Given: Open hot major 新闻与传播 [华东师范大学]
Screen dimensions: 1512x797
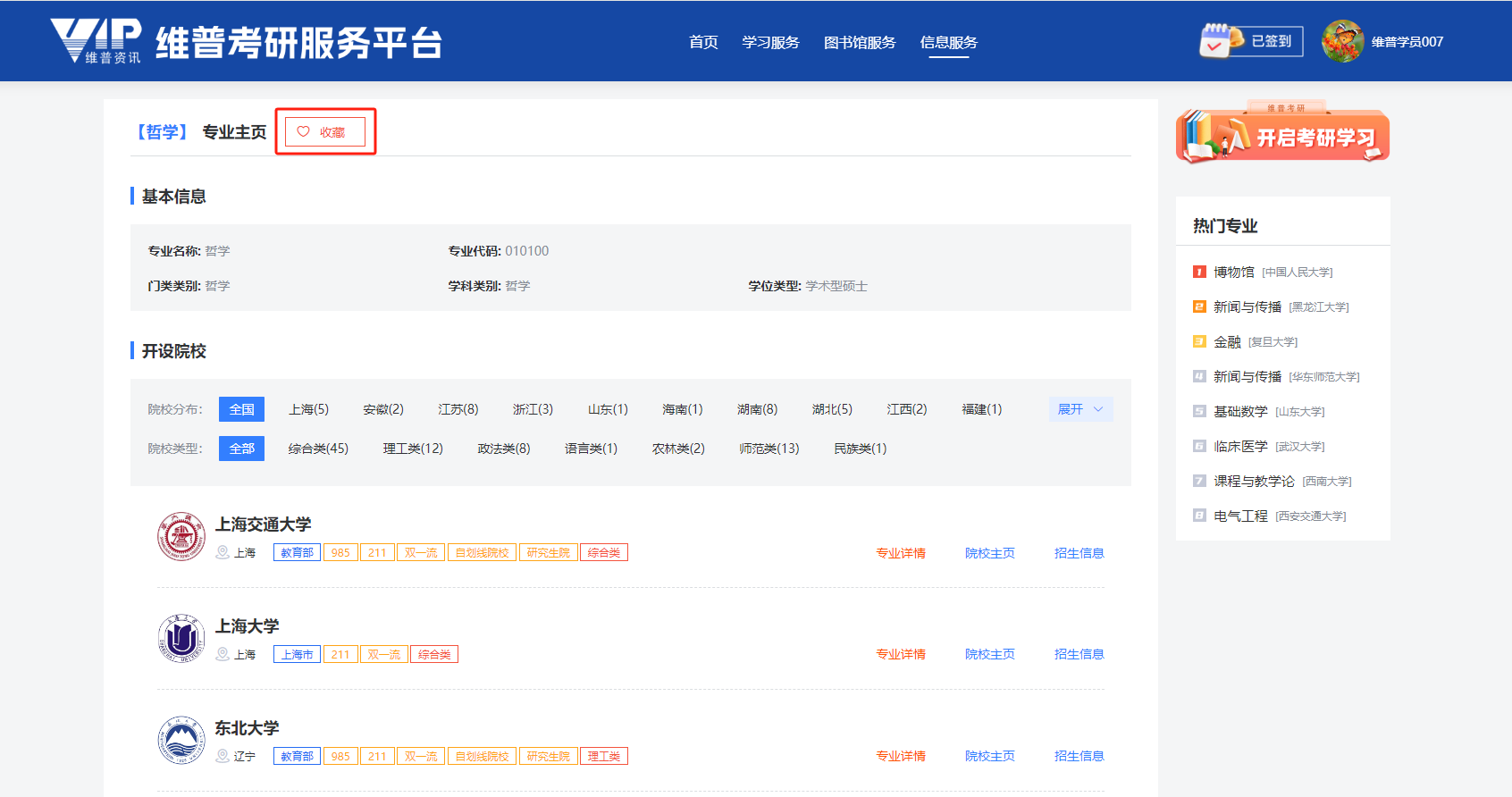Looking at the screenshot, I should point(1286,376).
